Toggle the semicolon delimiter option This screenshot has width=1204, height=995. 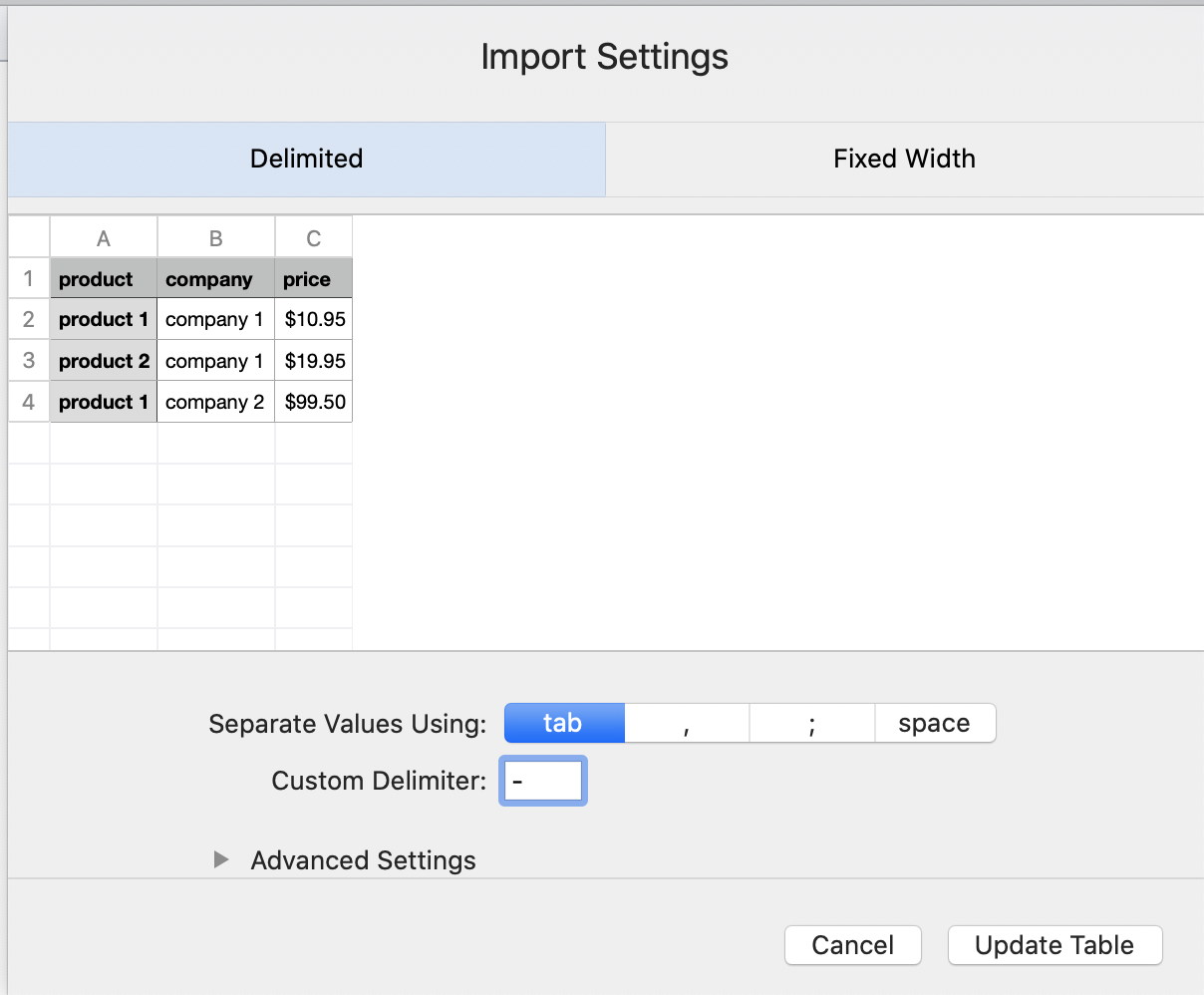point(812,723)
